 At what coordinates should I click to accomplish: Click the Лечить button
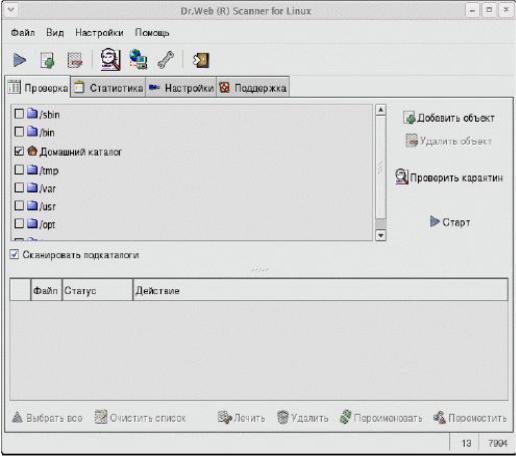point(241,418)
